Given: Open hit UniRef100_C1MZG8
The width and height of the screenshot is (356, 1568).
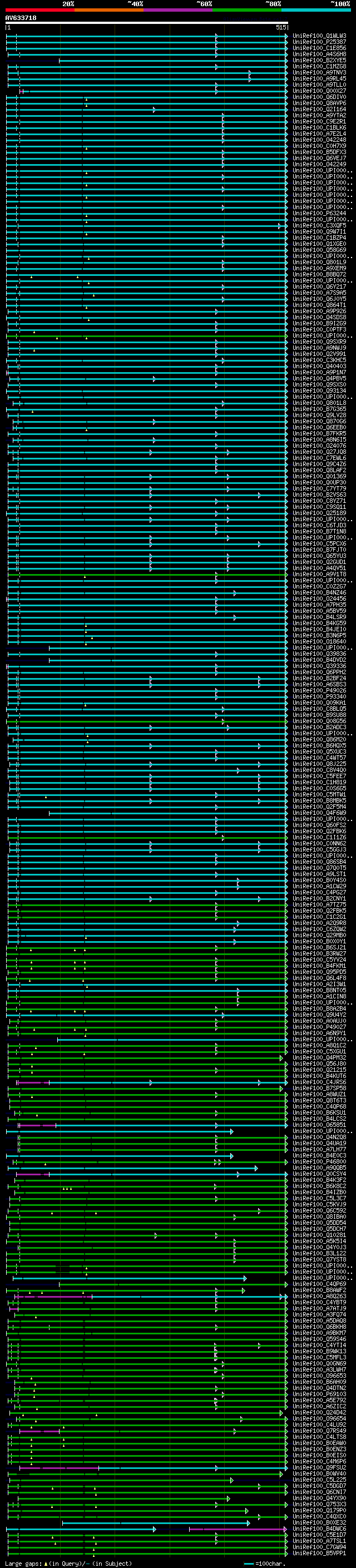Looking at the screenshot, I should point(319,66).
